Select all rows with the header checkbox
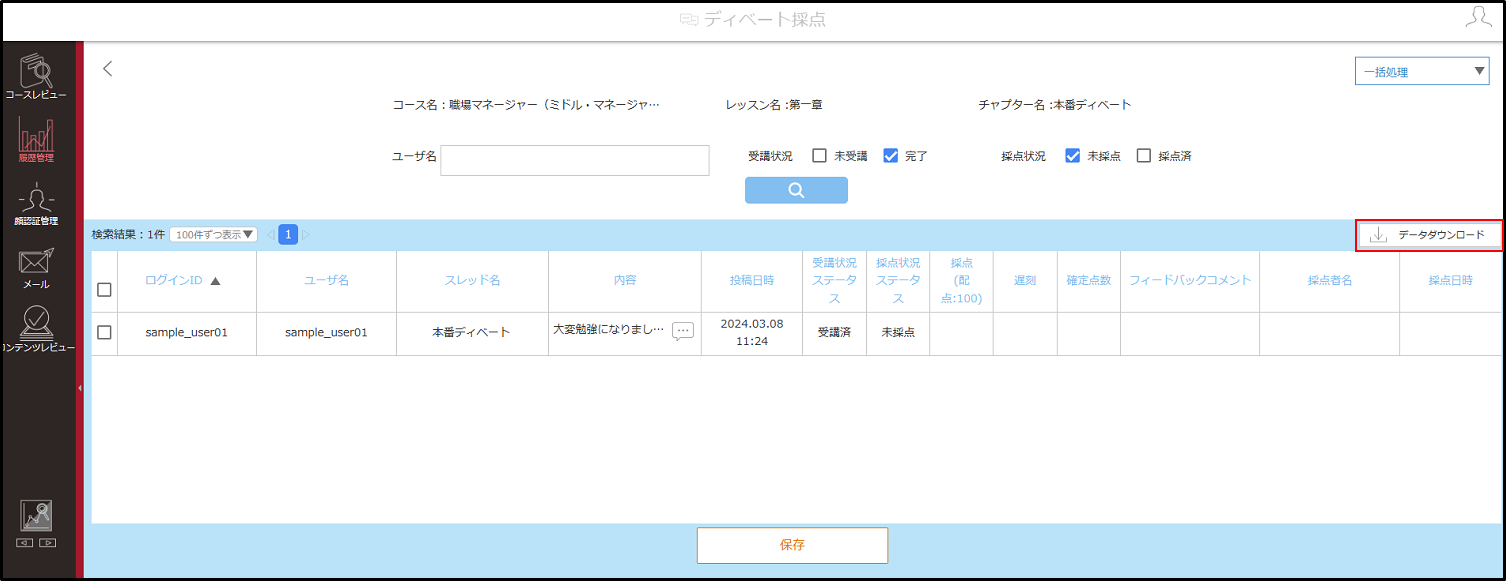 (104, 290)
